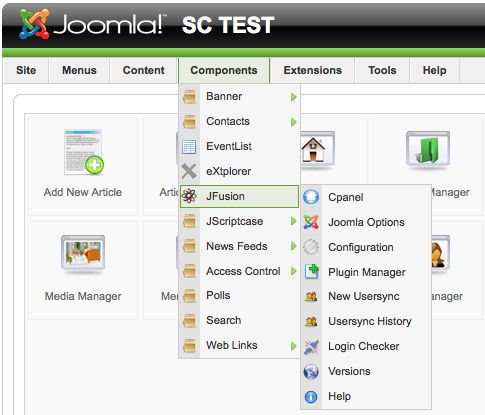The width and height of the screenshot is (485, 415).
Task: Open the Tools menu
Action: (x=382, y=70)
